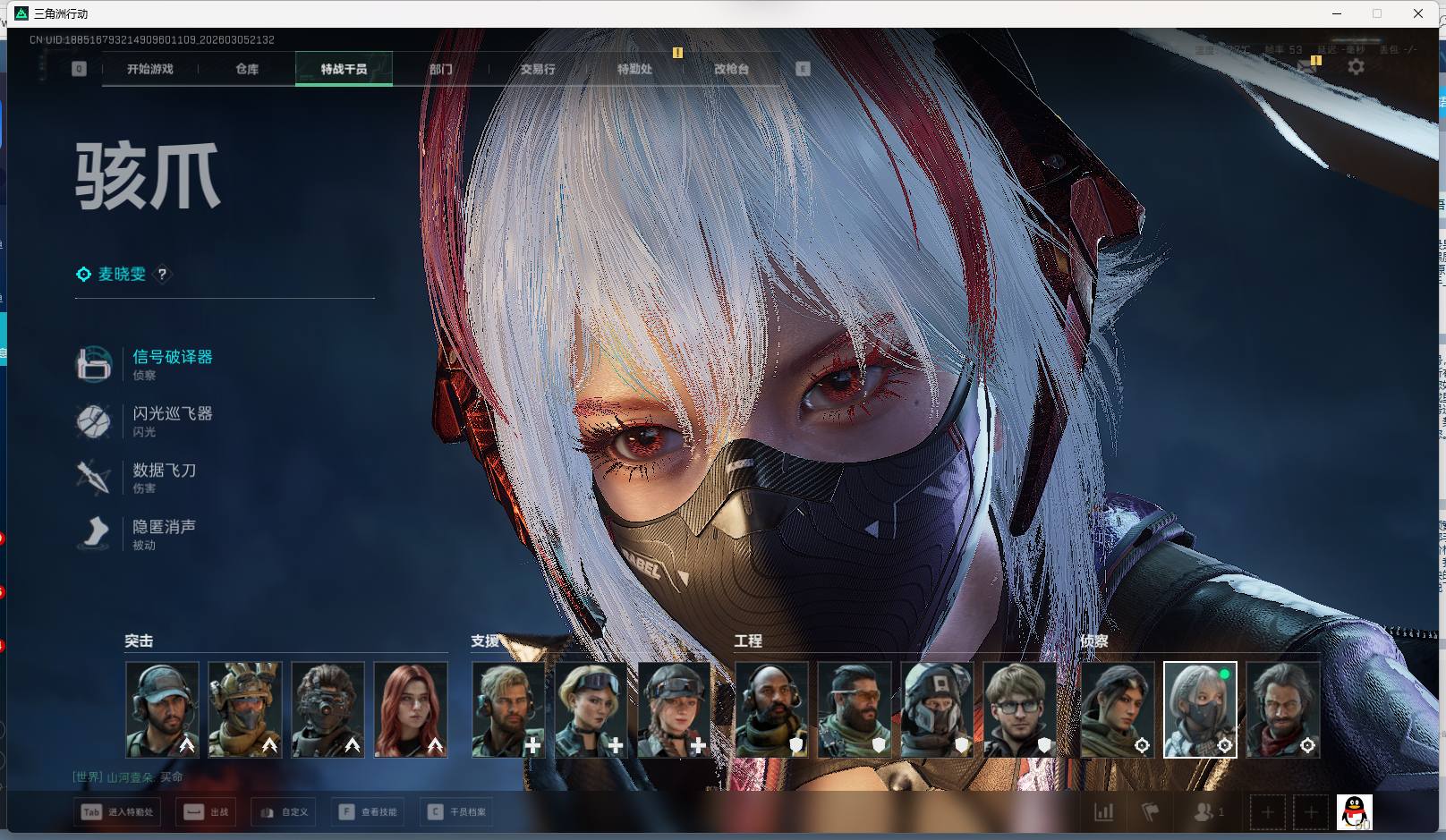Click the 数据飞刀 skill name

165,470
